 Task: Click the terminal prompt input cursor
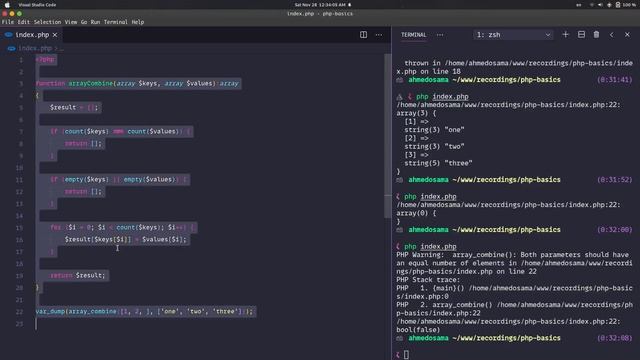406,355
